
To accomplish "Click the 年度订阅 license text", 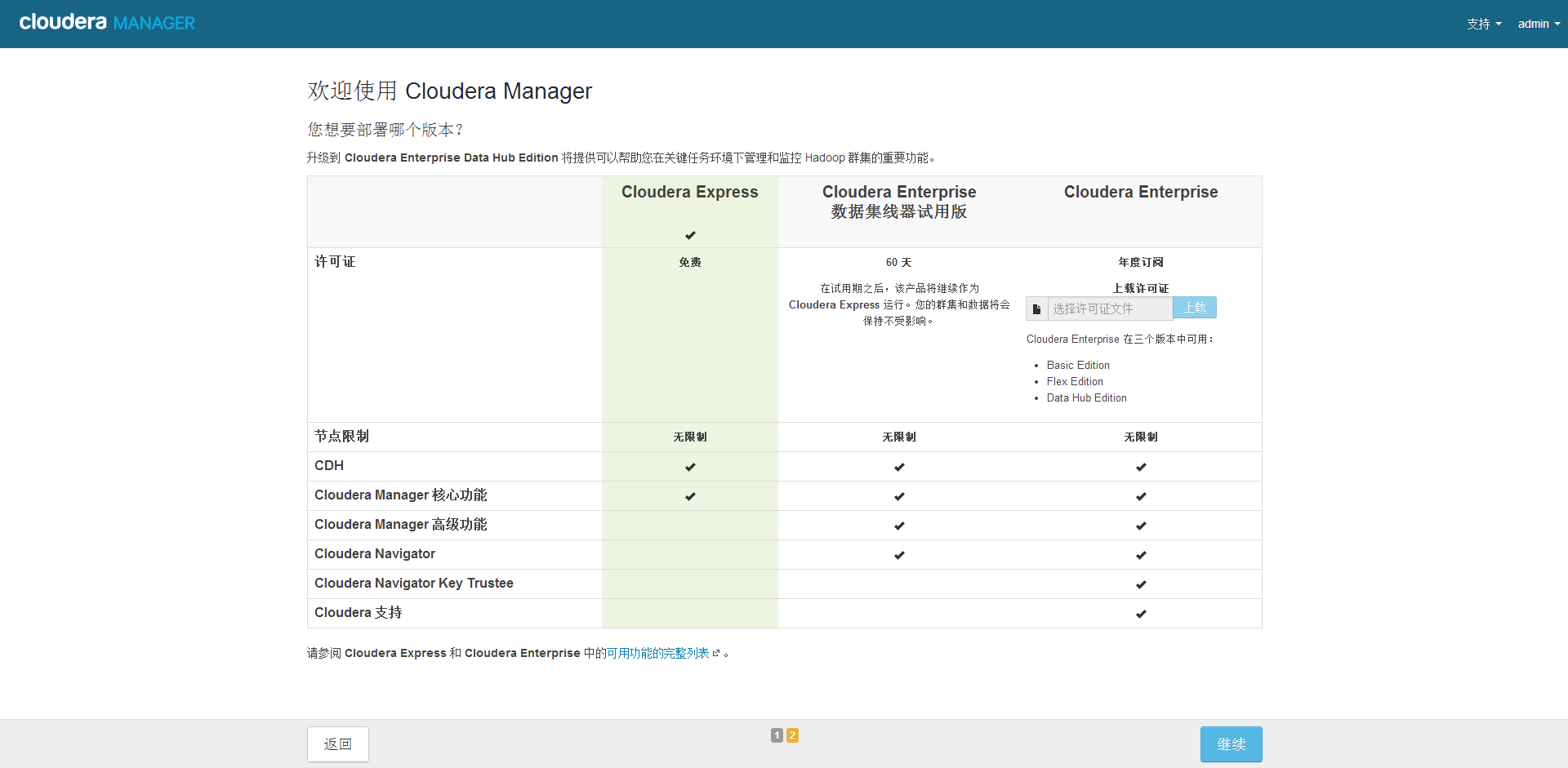I will click(x=1141, y=262).
